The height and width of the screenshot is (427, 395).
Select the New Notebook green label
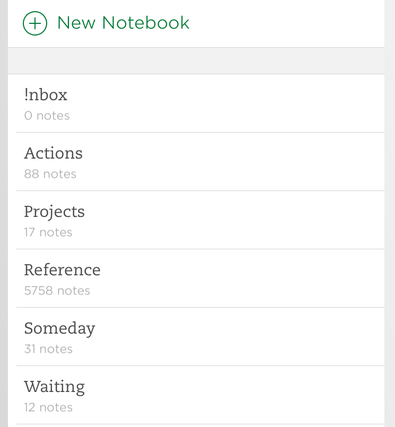click(x=123, y=23)
